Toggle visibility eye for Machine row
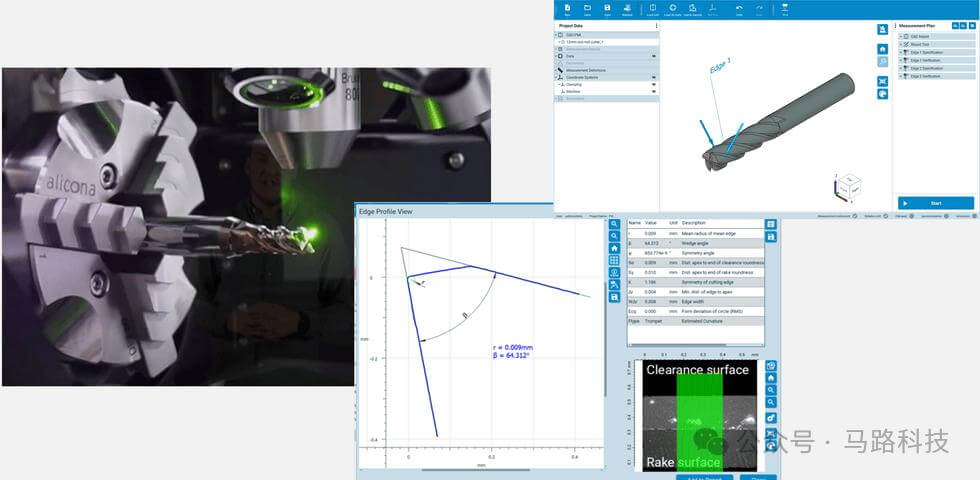Screen dimensions: 980x480 (x=654, y=92)
